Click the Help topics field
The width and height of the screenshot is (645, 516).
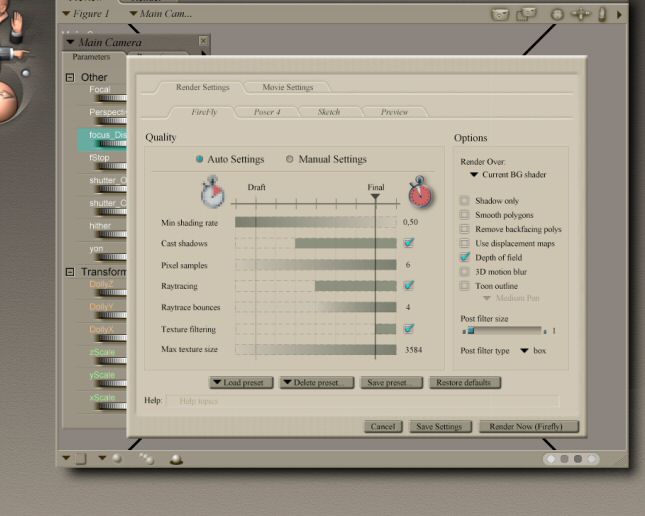(x=363, y=401)
